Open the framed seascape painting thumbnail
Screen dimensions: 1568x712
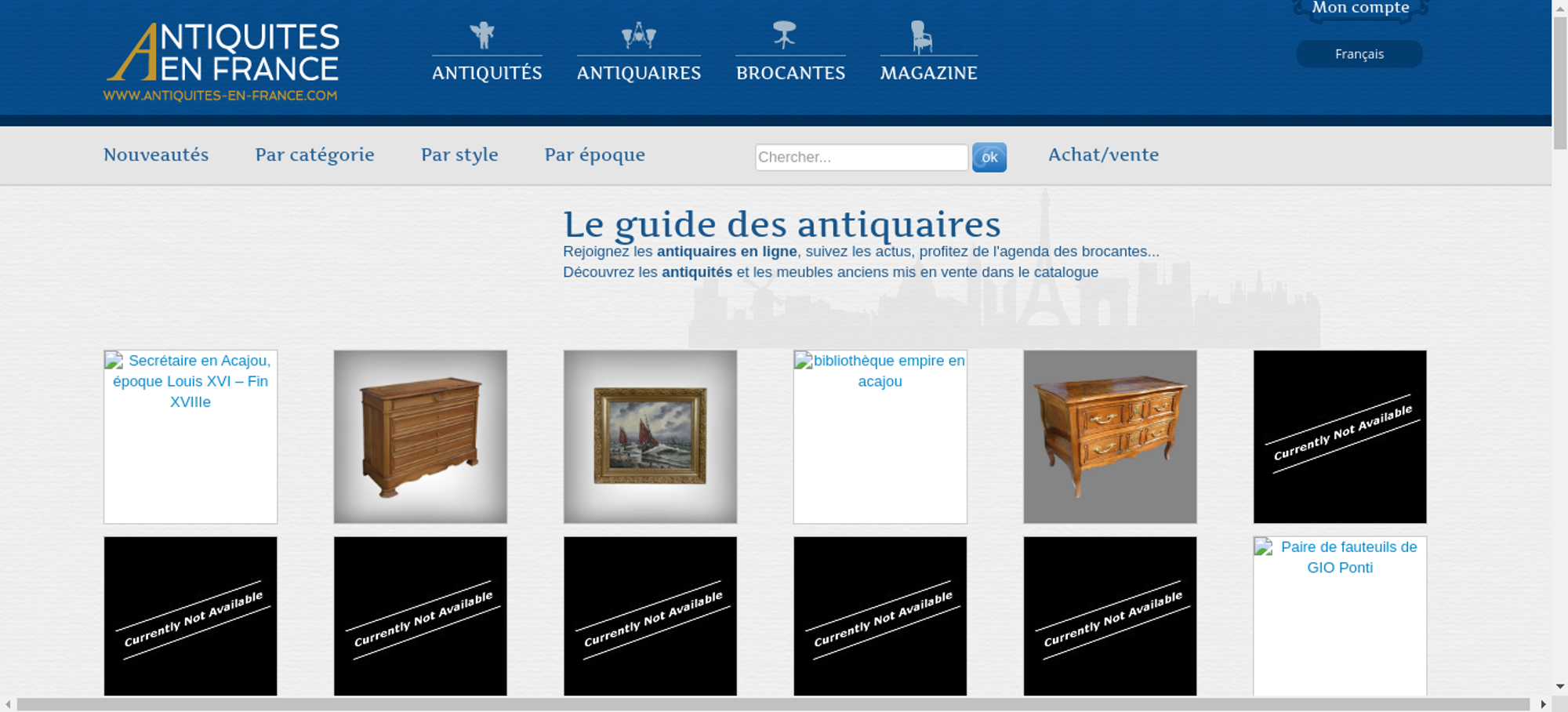[650, 437]
